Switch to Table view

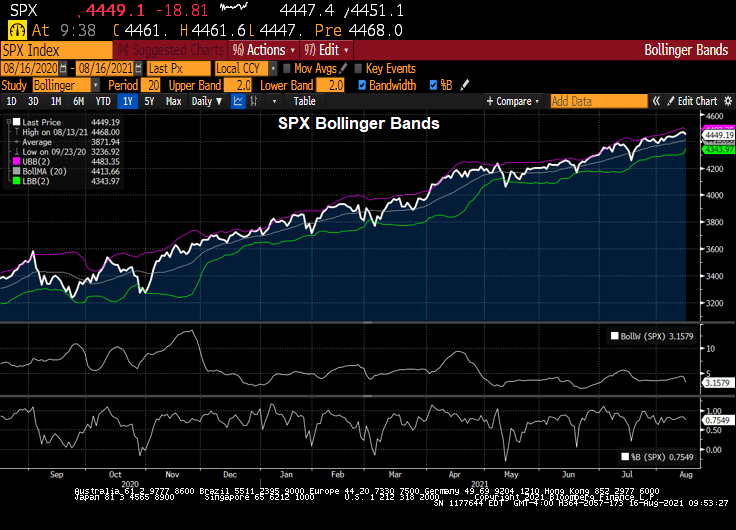coord(304,101)
